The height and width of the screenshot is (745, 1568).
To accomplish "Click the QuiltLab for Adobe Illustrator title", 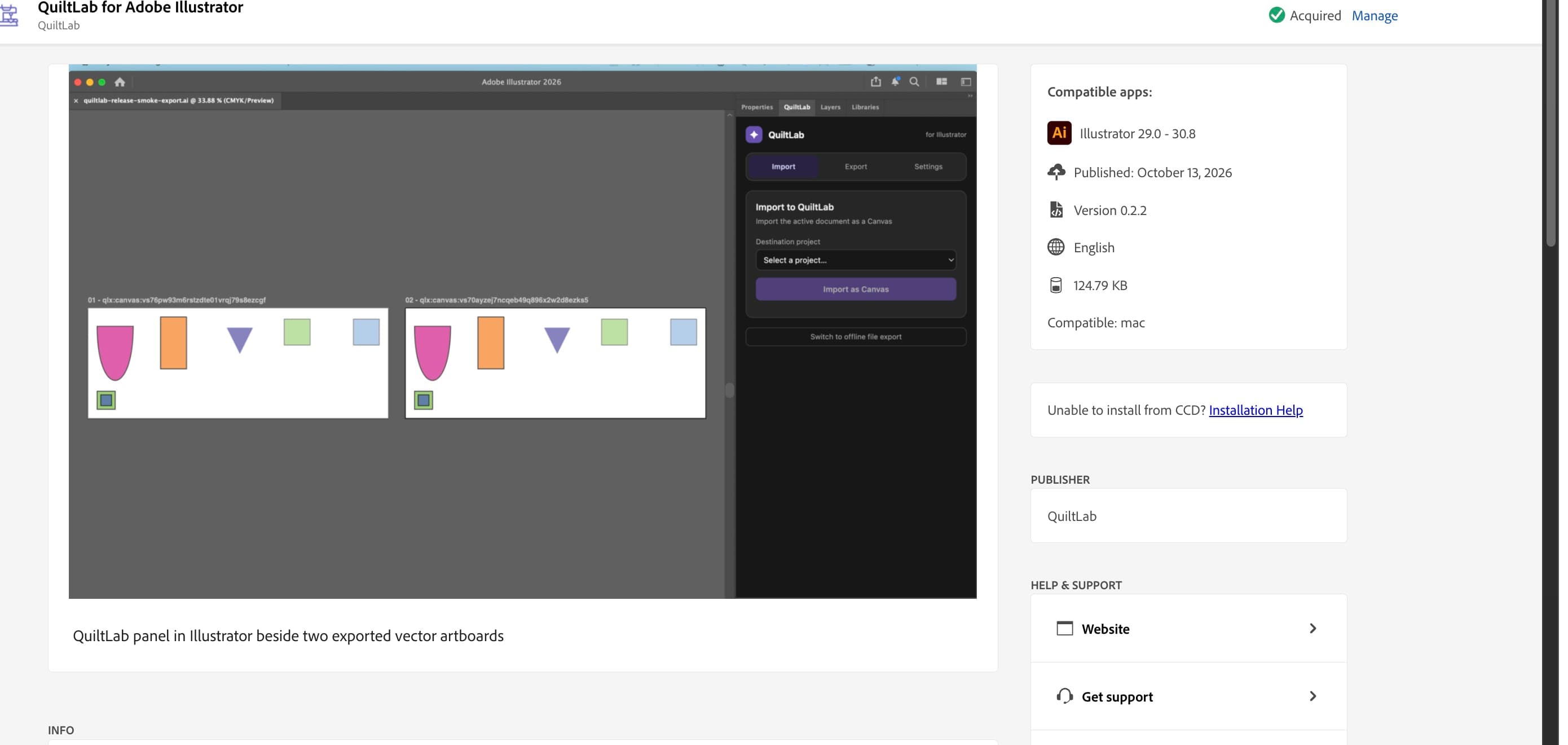I will click(x=140, y=8).
